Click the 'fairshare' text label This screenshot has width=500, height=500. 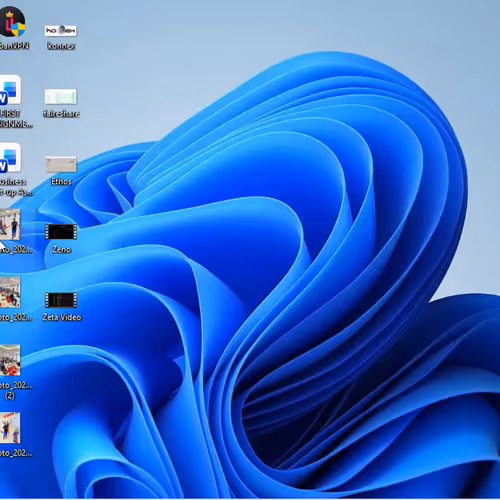pos(61,114)
